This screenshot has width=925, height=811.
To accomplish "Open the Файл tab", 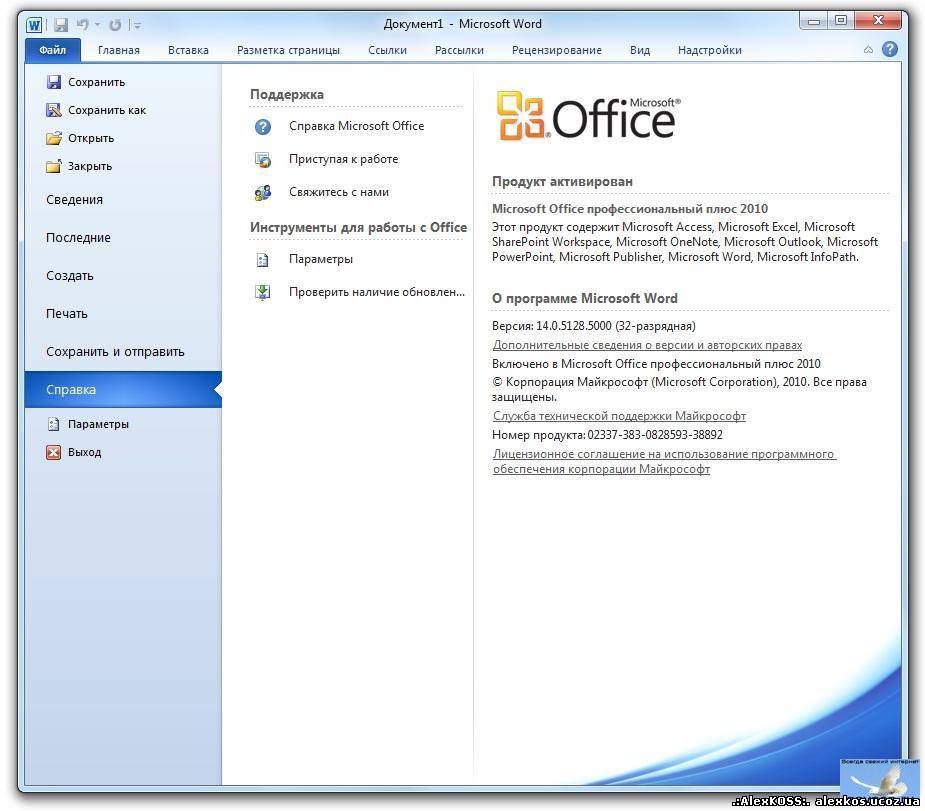I will (x=53, y=50).
